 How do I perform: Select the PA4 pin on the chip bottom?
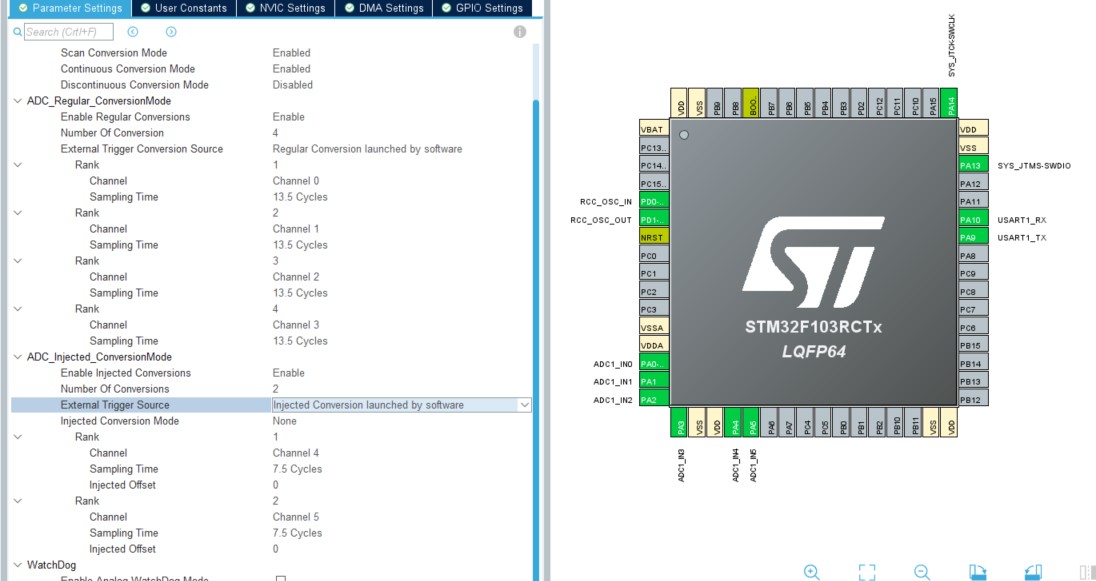[x=734, y=422]
